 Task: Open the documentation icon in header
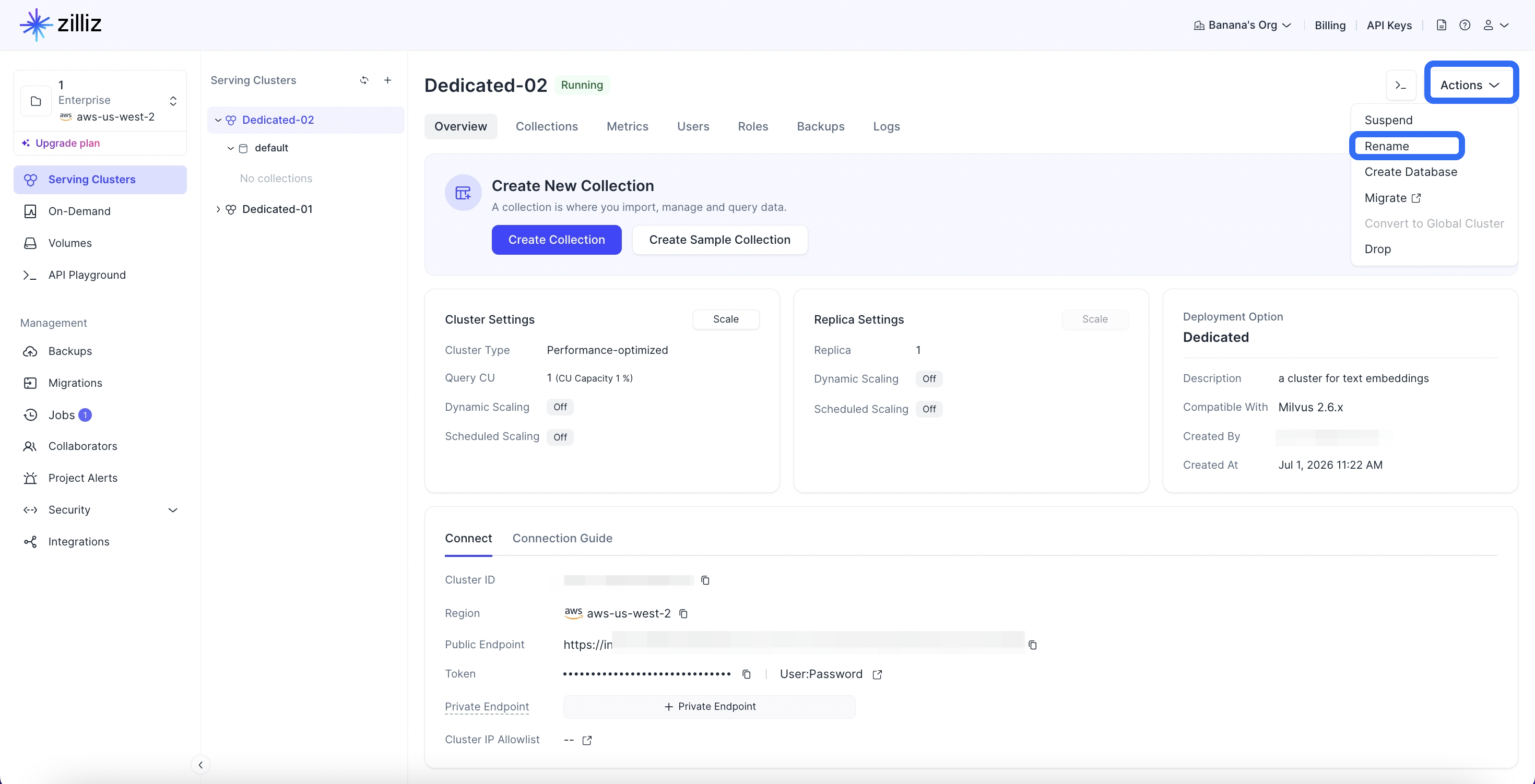tap(1442, 25)
